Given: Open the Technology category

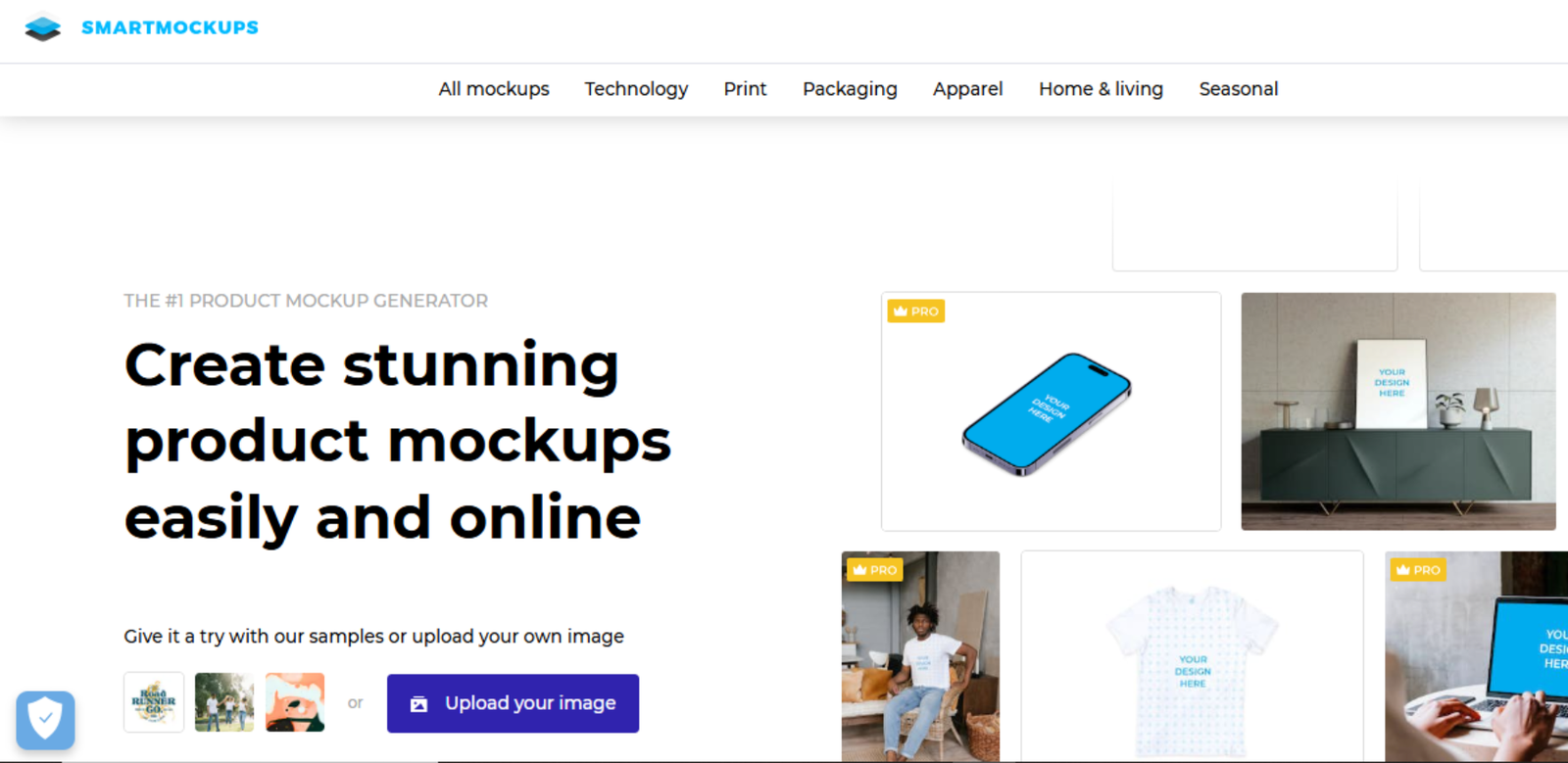Looking at the screenshot, I should click(636, 89).
